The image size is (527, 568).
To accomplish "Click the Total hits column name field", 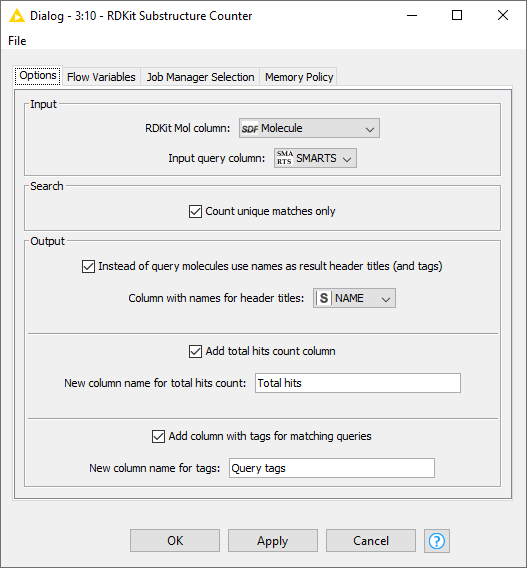I will click(x=358, y=383).
